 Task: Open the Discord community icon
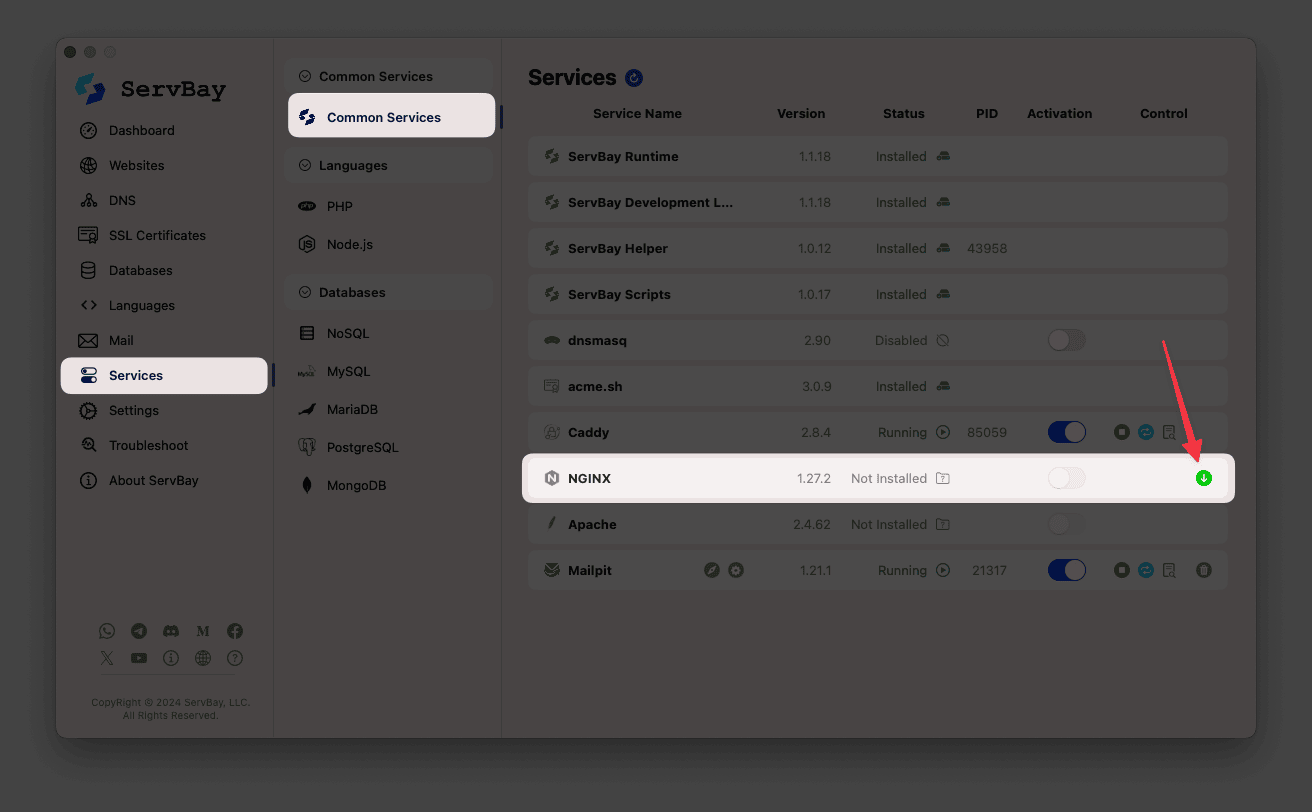[171, 631]
